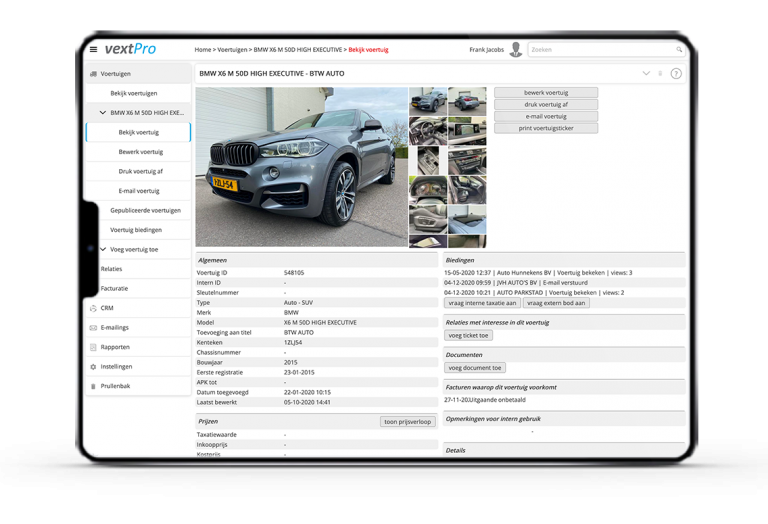Click the bewerk voertuig button
768x524 pixels.
pos(546,93)
